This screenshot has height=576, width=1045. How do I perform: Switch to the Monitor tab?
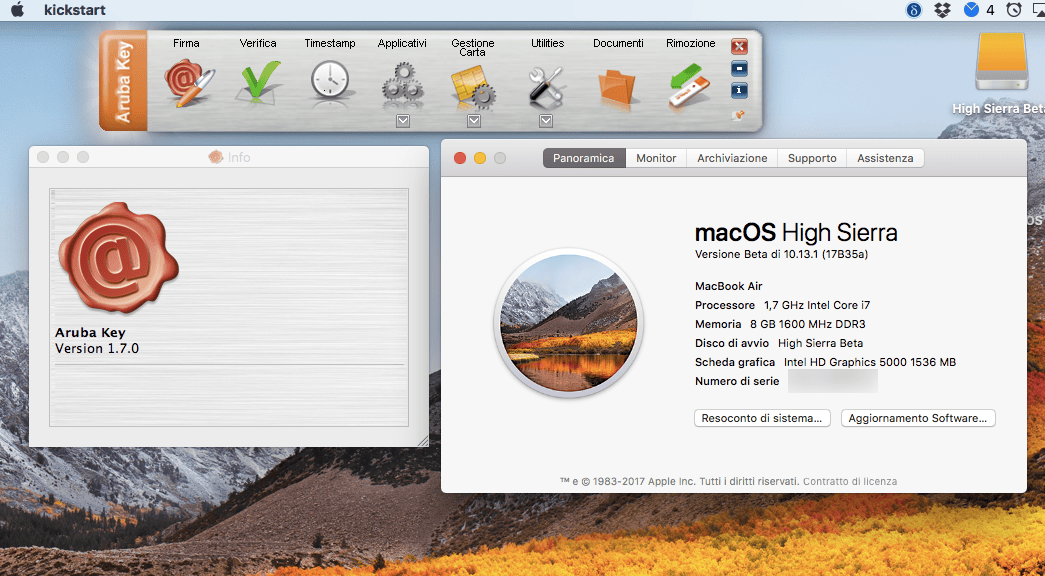656,158
